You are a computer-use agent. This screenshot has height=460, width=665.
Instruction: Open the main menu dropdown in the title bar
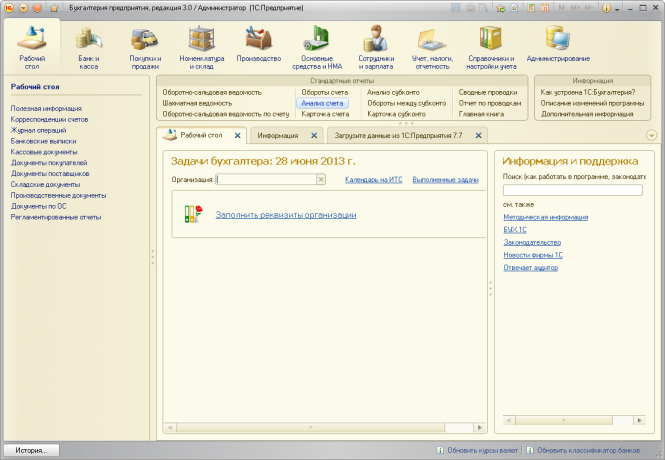tap(24, 8)
